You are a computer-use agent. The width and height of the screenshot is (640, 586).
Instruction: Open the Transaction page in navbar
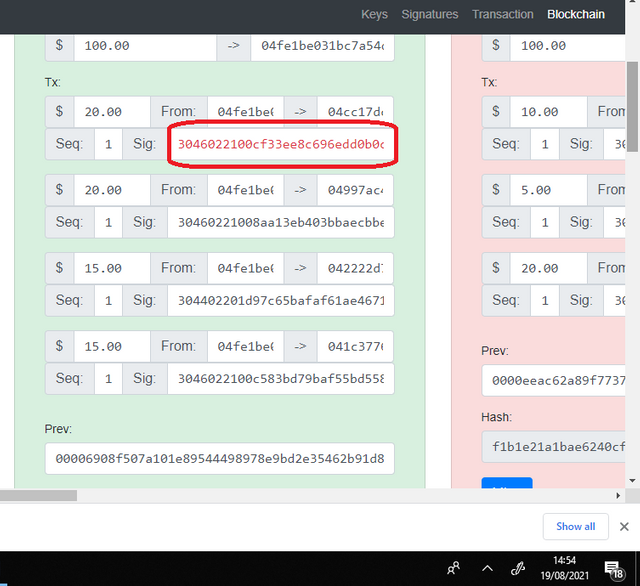coord(503,14)
